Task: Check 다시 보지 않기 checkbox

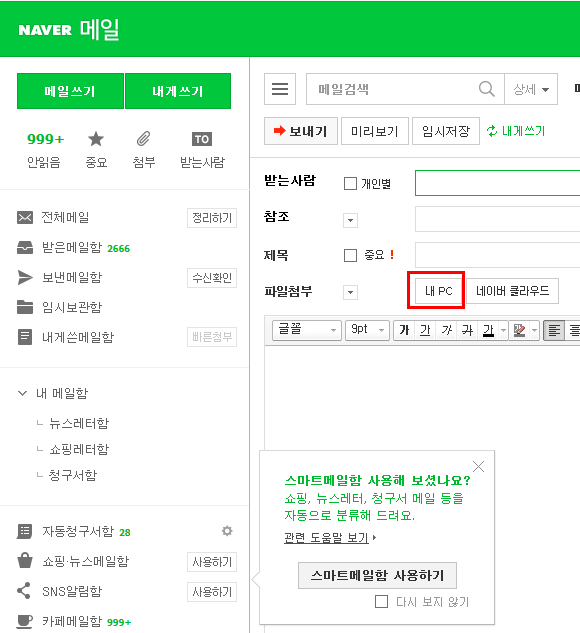Action: (381, 602)
